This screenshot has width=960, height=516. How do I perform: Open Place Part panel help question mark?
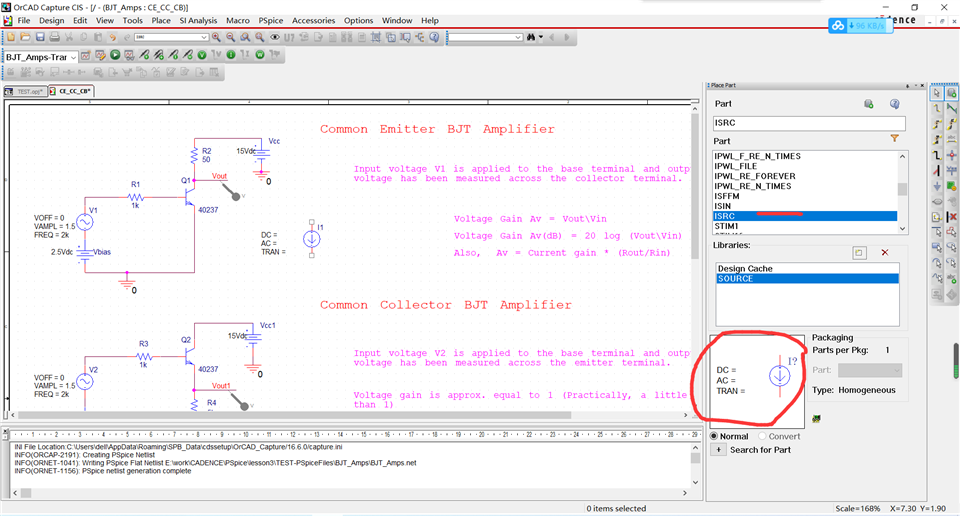click(894, 104)
